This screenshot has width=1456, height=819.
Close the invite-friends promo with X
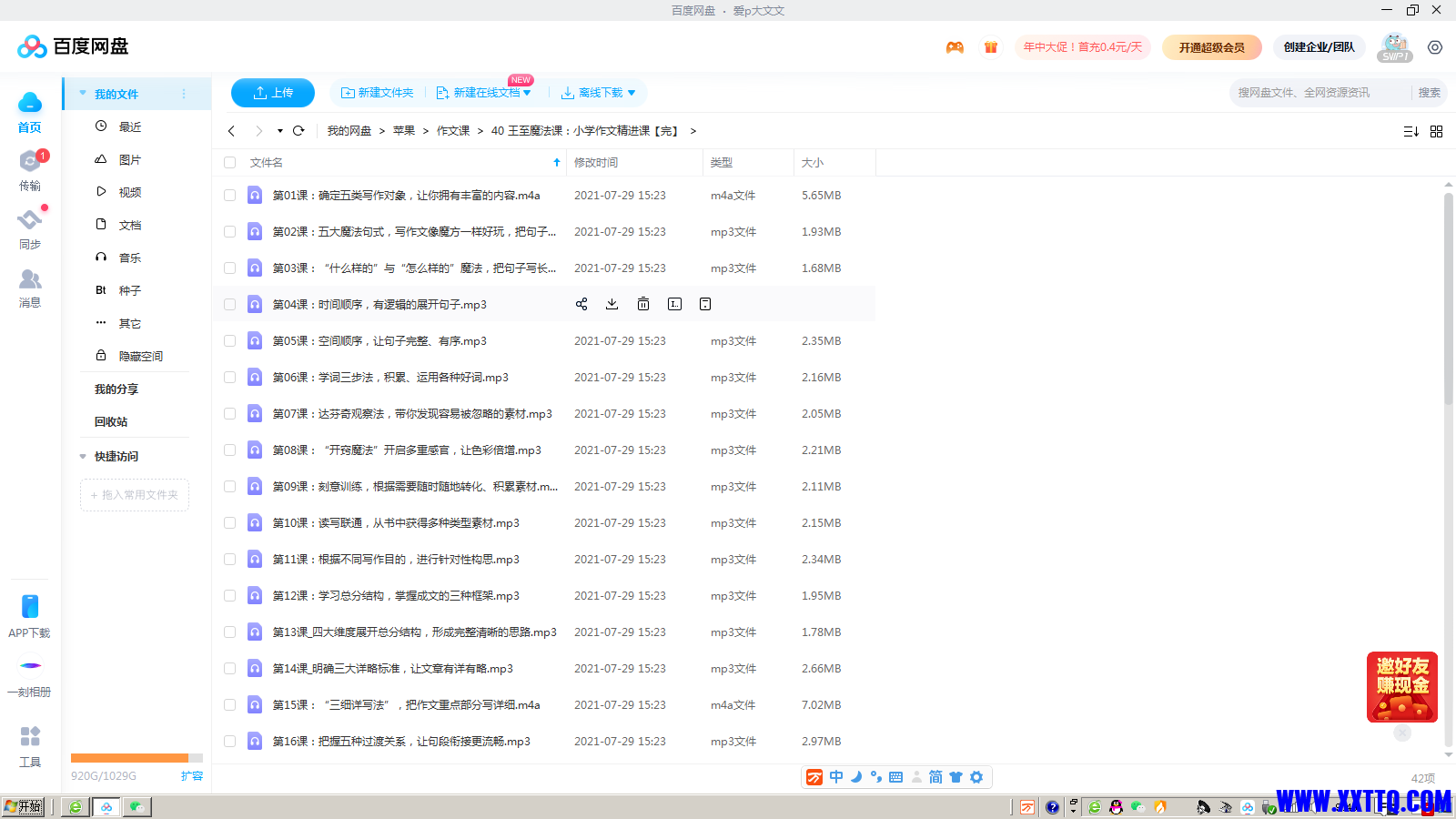[x=1402, y=733]
